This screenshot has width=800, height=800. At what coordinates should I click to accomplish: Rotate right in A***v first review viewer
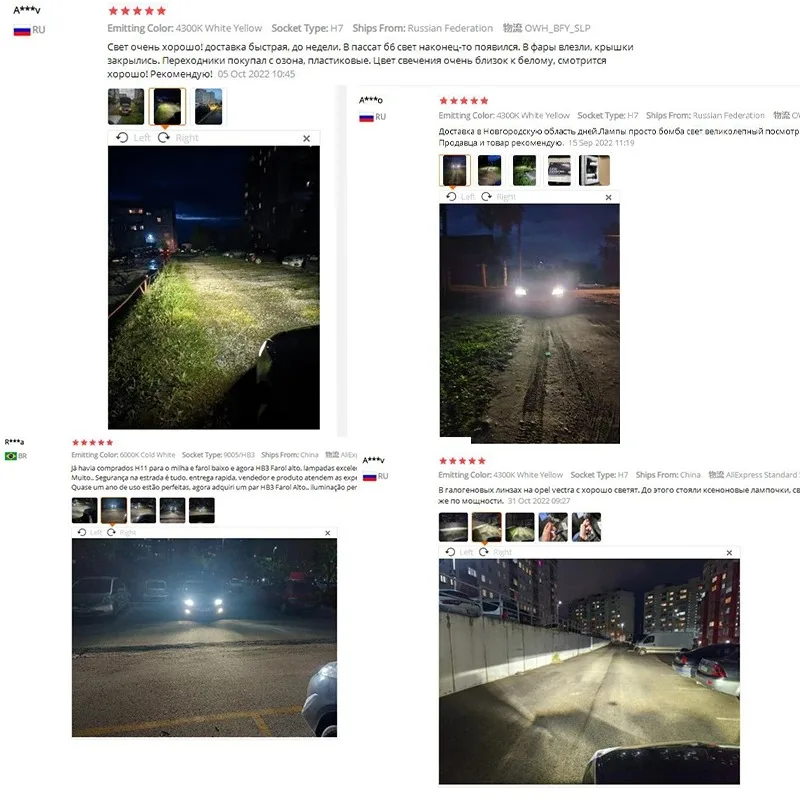(178, 138)
